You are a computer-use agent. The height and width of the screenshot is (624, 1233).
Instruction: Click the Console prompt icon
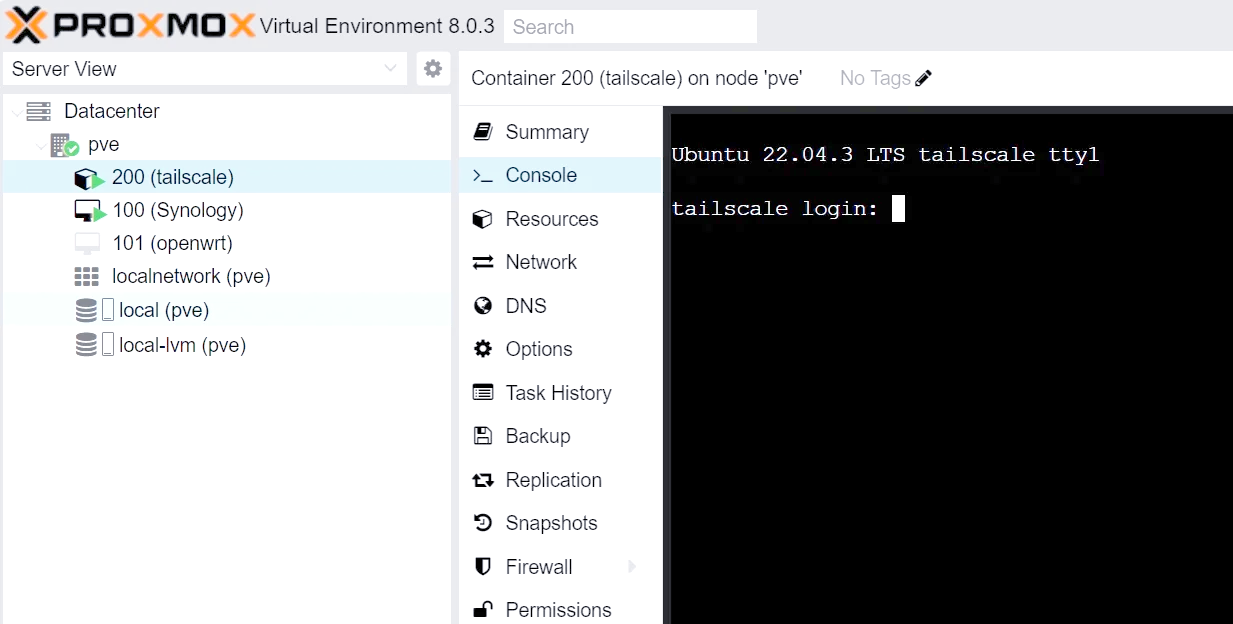483,176
